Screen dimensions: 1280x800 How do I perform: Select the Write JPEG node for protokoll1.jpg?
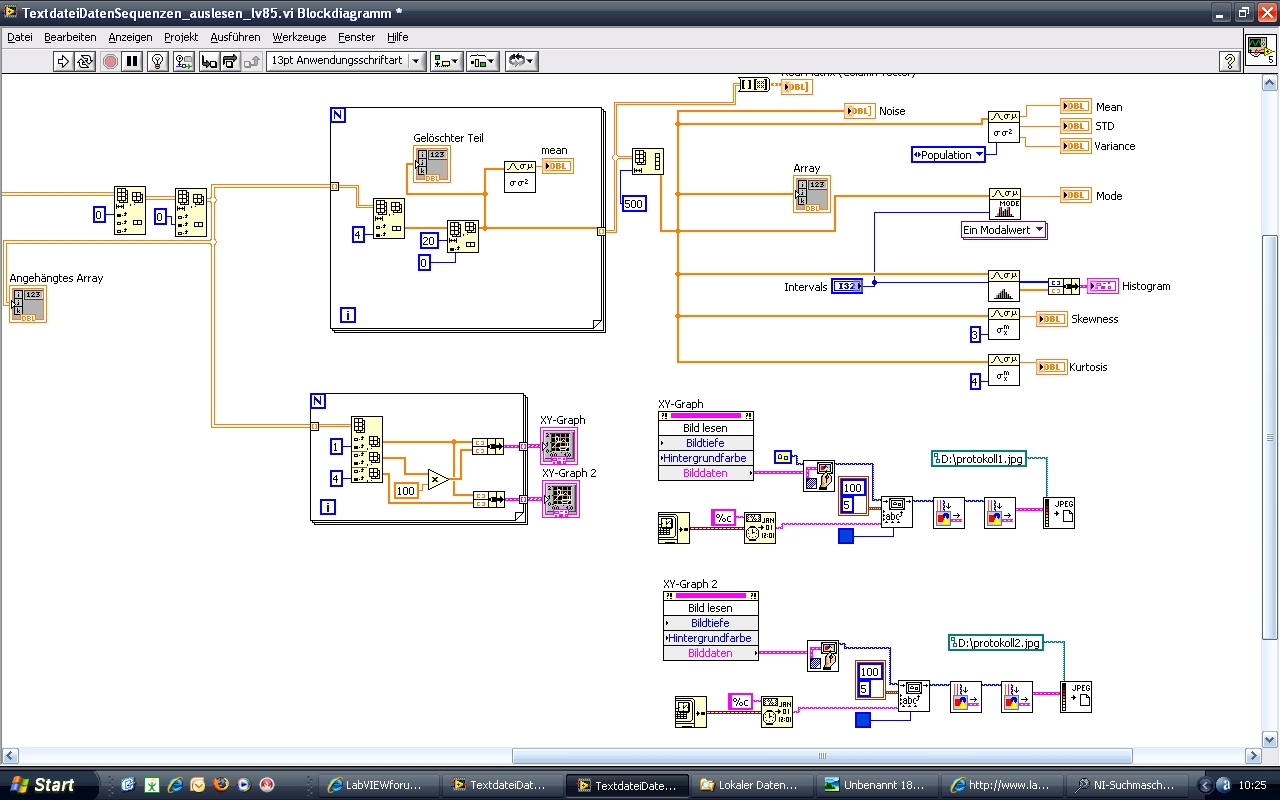[1058, 513]
